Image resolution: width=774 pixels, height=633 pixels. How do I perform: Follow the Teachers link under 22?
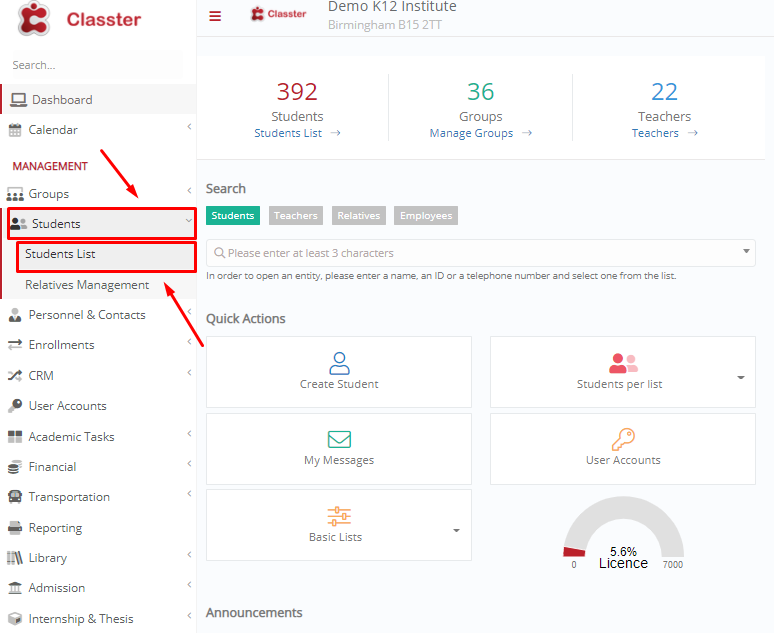[655, 133]
